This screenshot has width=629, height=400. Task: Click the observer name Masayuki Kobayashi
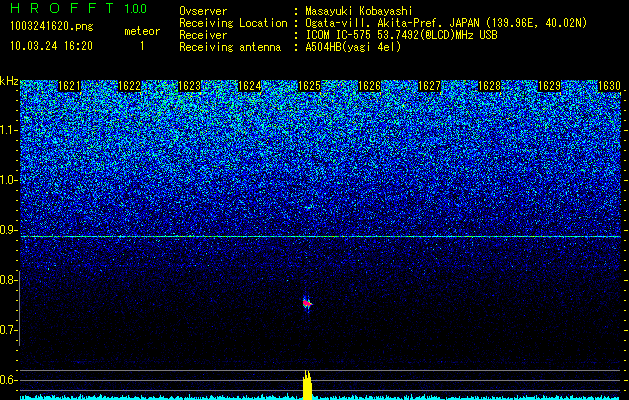[x=359, y=11]
